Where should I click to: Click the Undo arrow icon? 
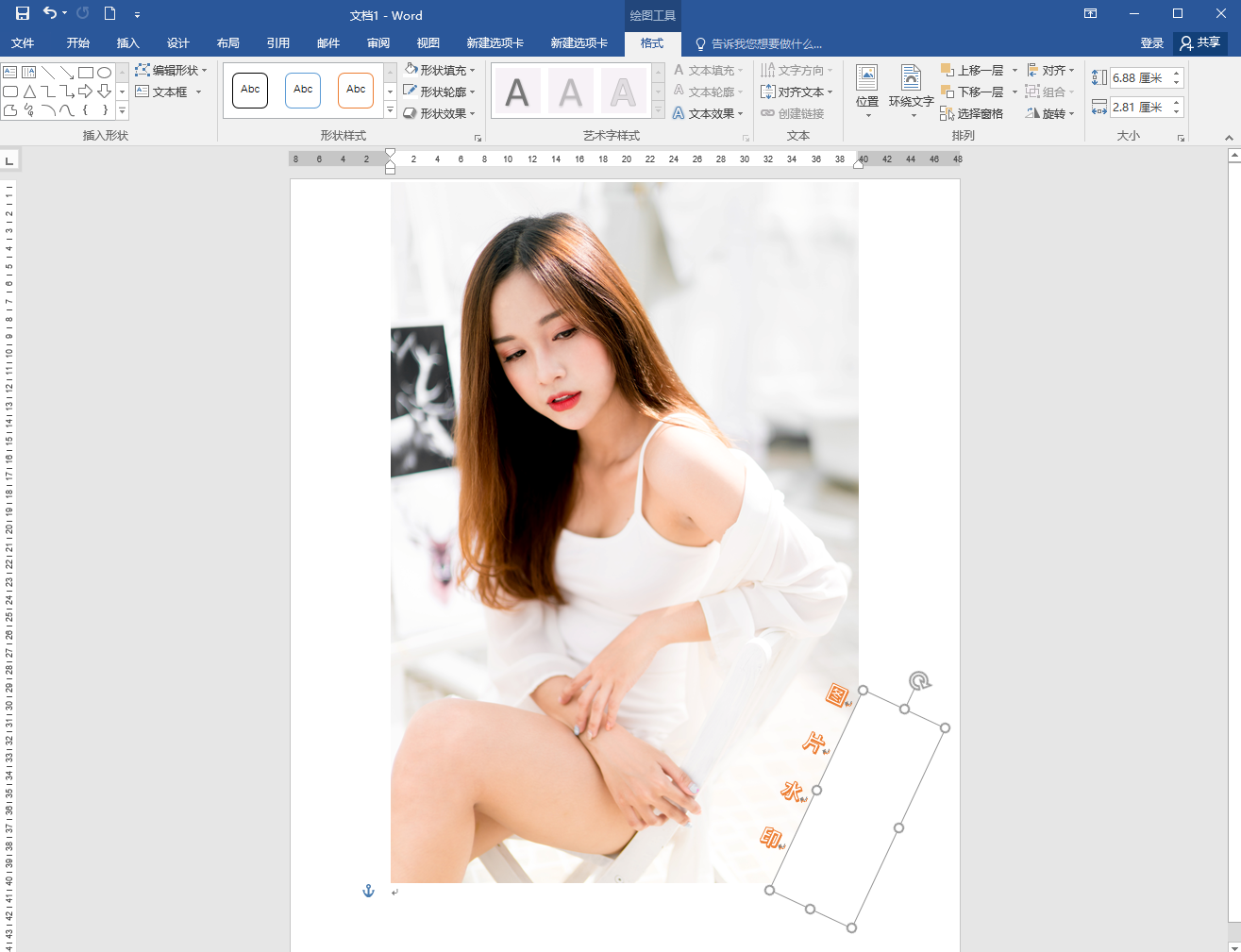pos(50,14)
